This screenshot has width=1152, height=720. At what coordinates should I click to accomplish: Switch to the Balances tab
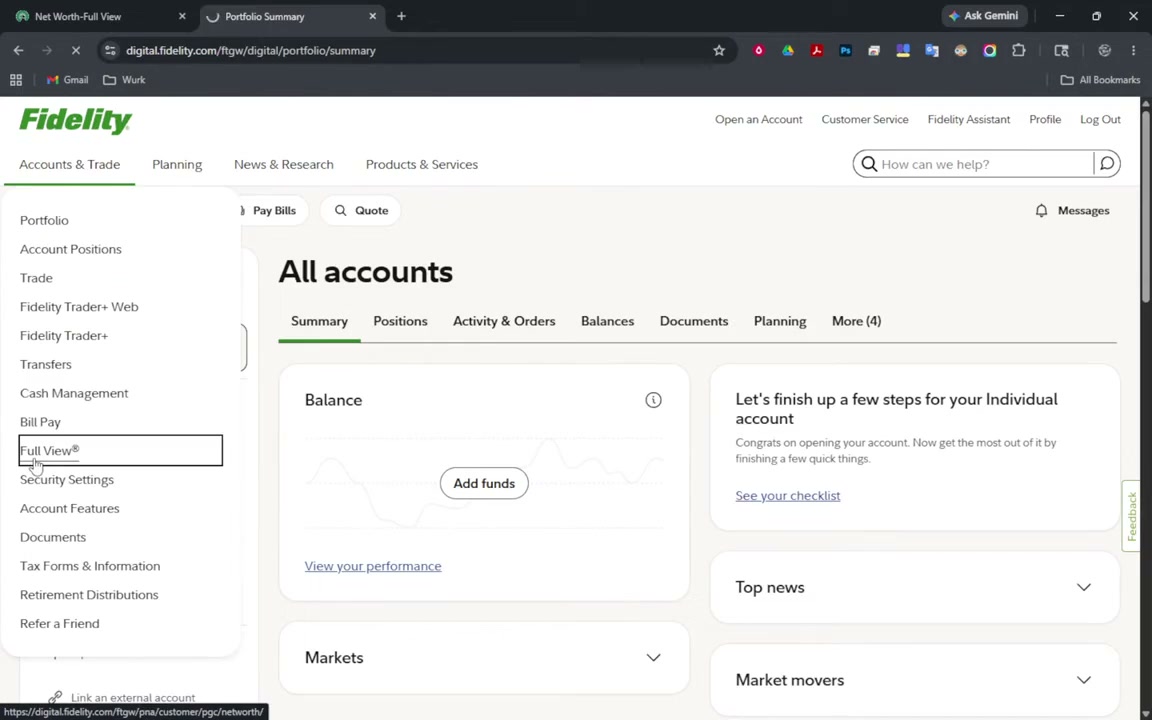[x=607, y=321]
